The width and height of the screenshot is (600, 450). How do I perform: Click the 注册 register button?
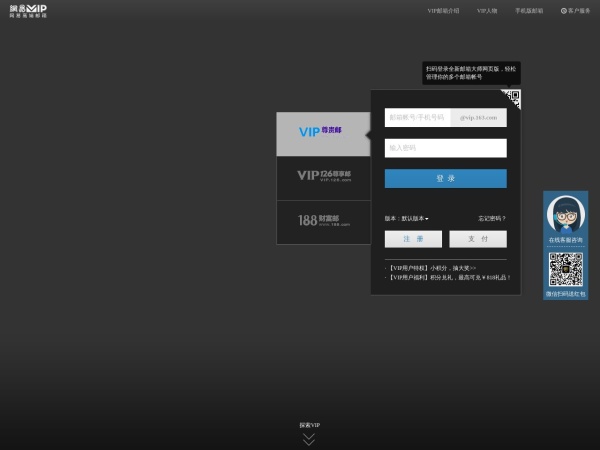pos(413,239)
